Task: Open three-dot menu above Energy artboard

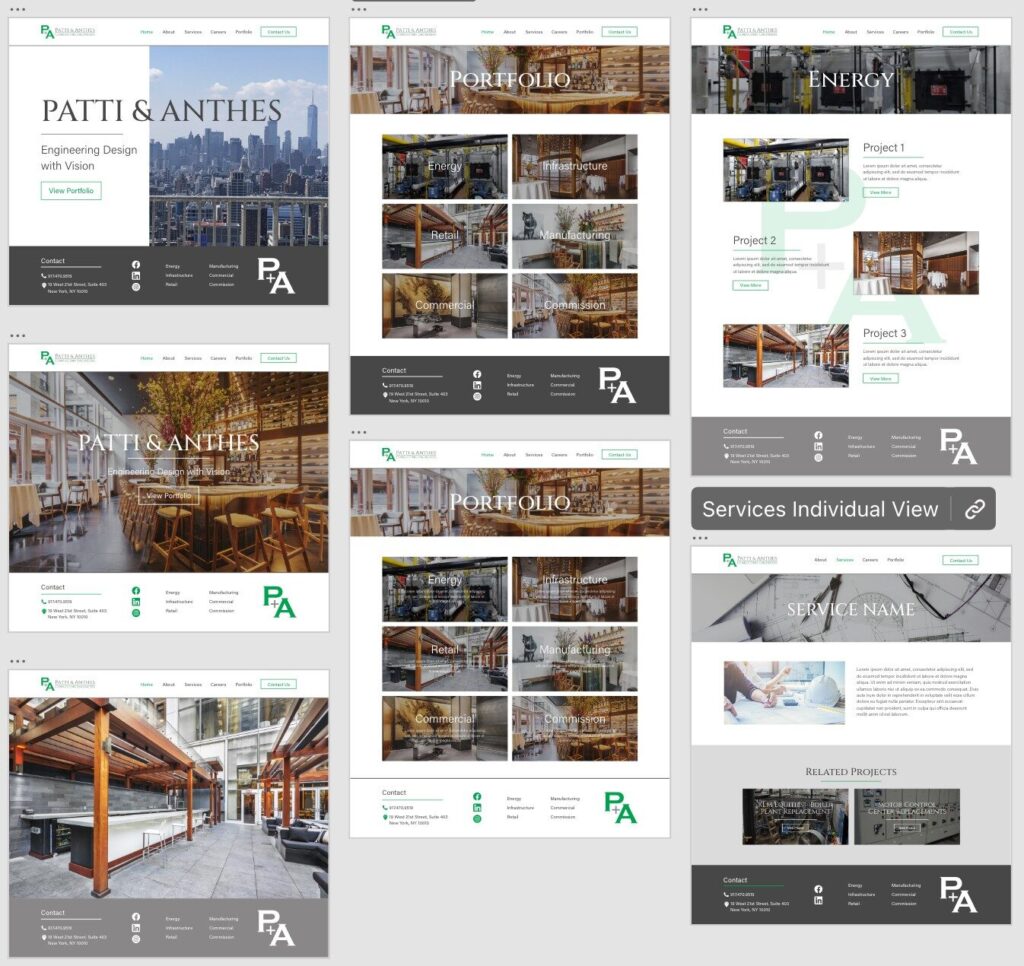Action: pyautogui.click(x=700, y=9)
